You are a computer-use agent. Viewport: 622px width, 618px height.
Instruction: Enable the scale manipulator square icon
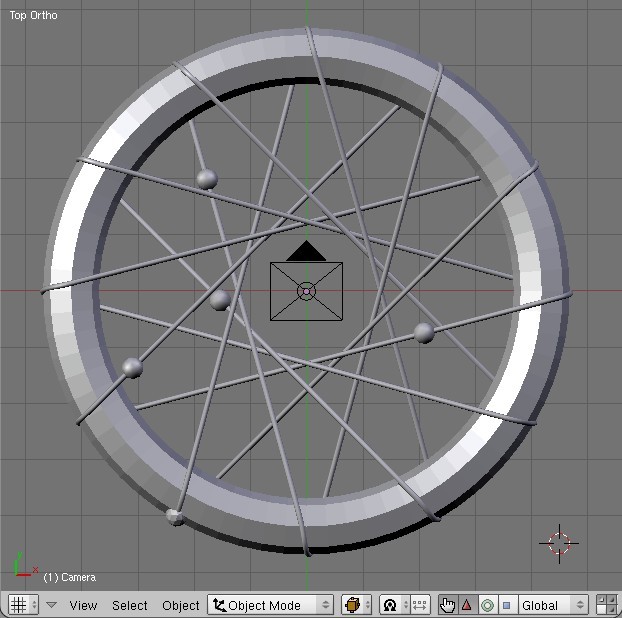[507, 605]
